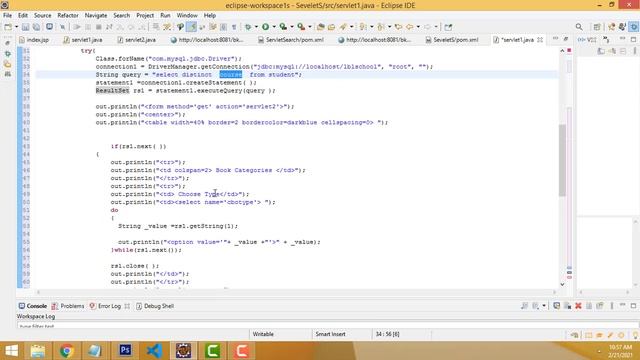Click the tip light bulb in status bar
This screenshot has height=360, width=640.
[635, 335]
